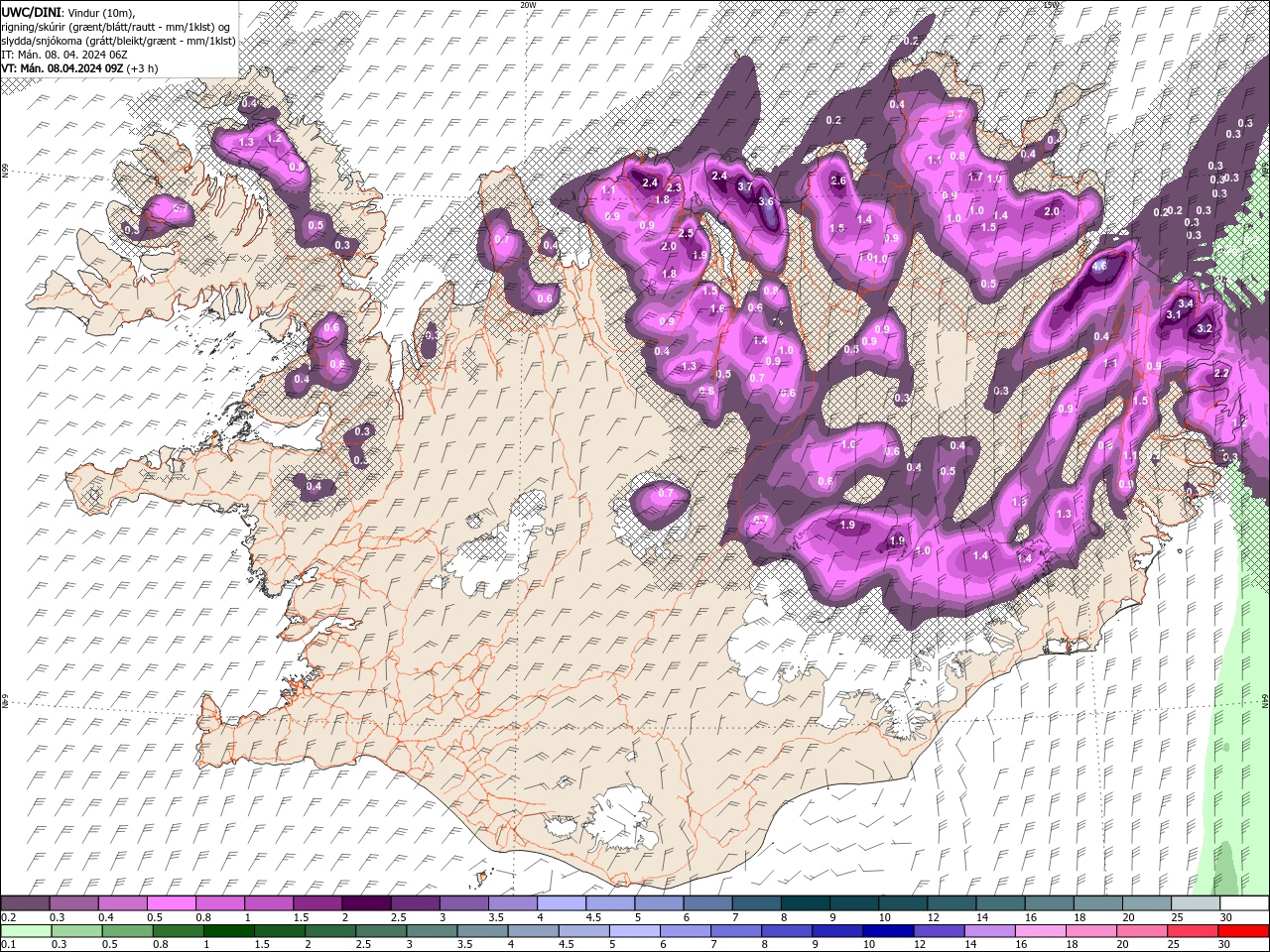Click the 0.2 swatch in top legend row

point(25,903)
